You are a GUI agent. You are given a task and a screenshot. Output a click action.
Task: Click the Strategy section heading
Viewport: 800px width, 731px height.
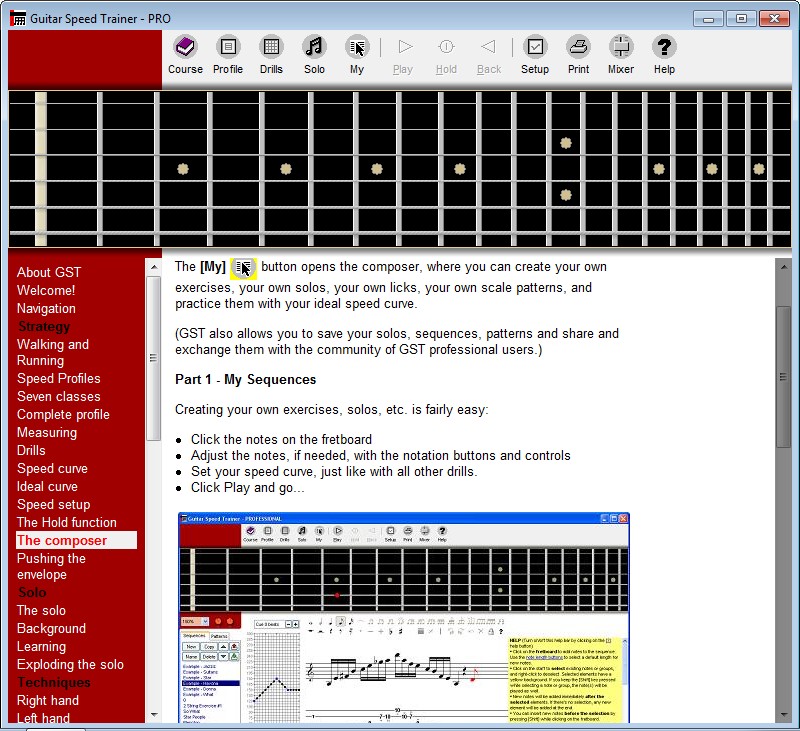(44, 326)
